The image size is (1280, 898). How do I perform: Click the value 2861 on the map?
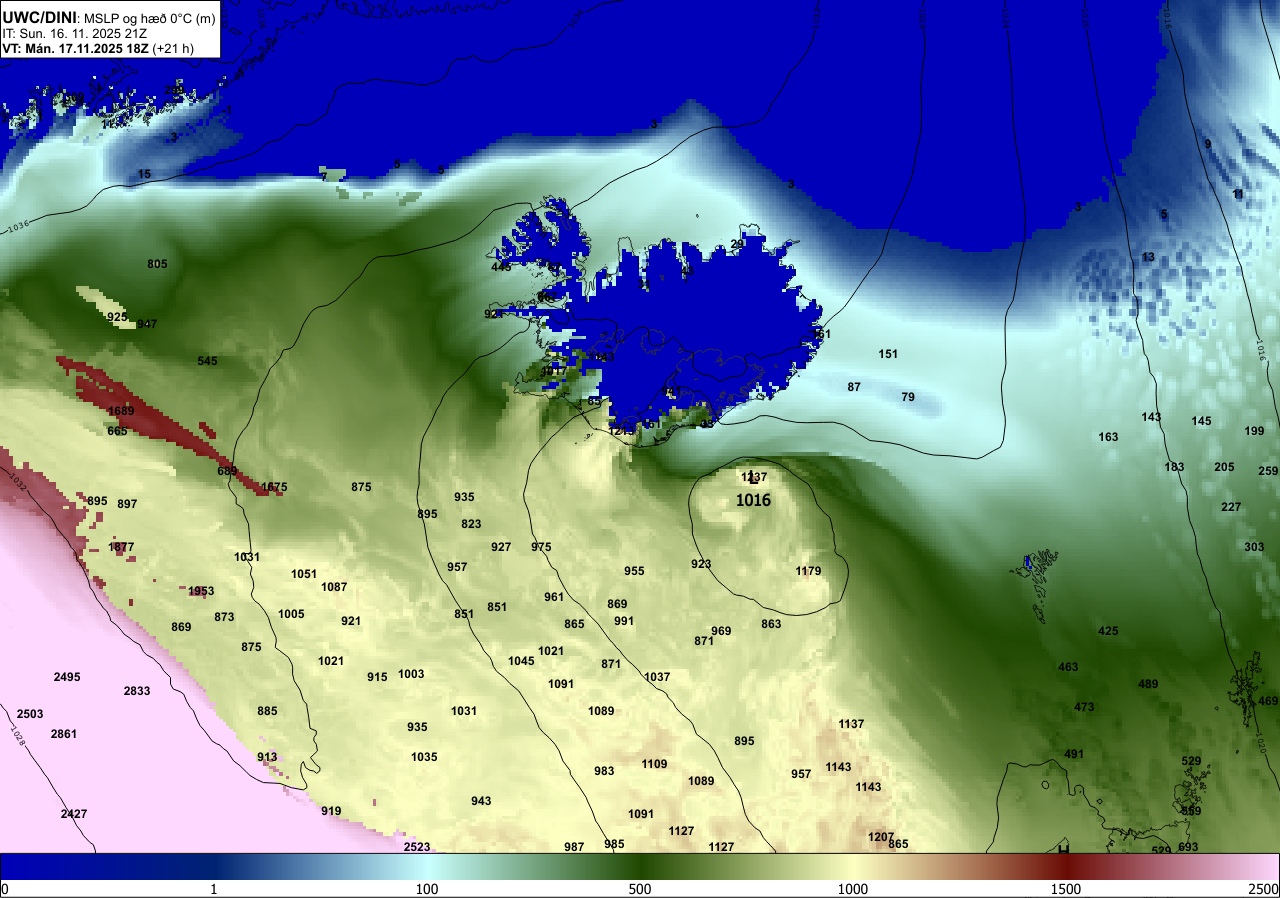[64, 734]
